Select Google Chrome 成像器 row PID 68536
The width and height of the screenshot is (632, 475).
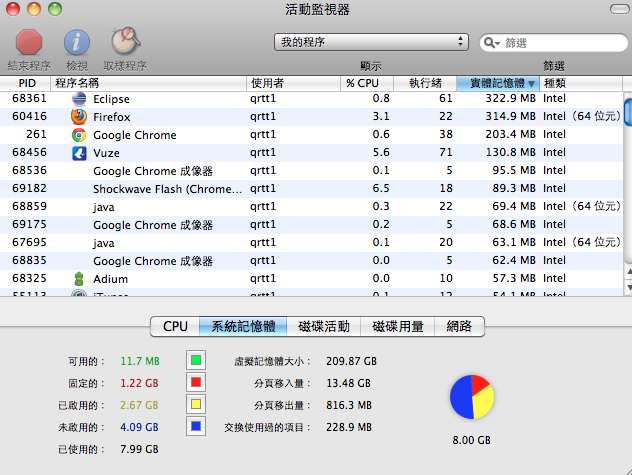click(311, 171)
